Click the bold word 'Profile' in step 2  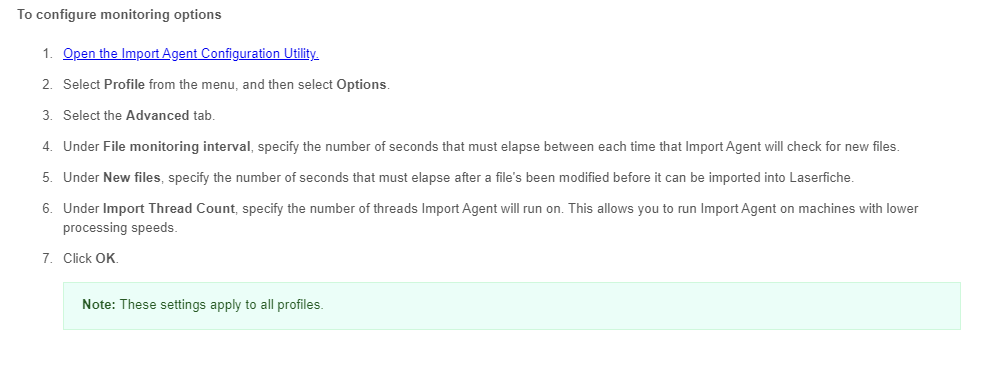(124, 84)
